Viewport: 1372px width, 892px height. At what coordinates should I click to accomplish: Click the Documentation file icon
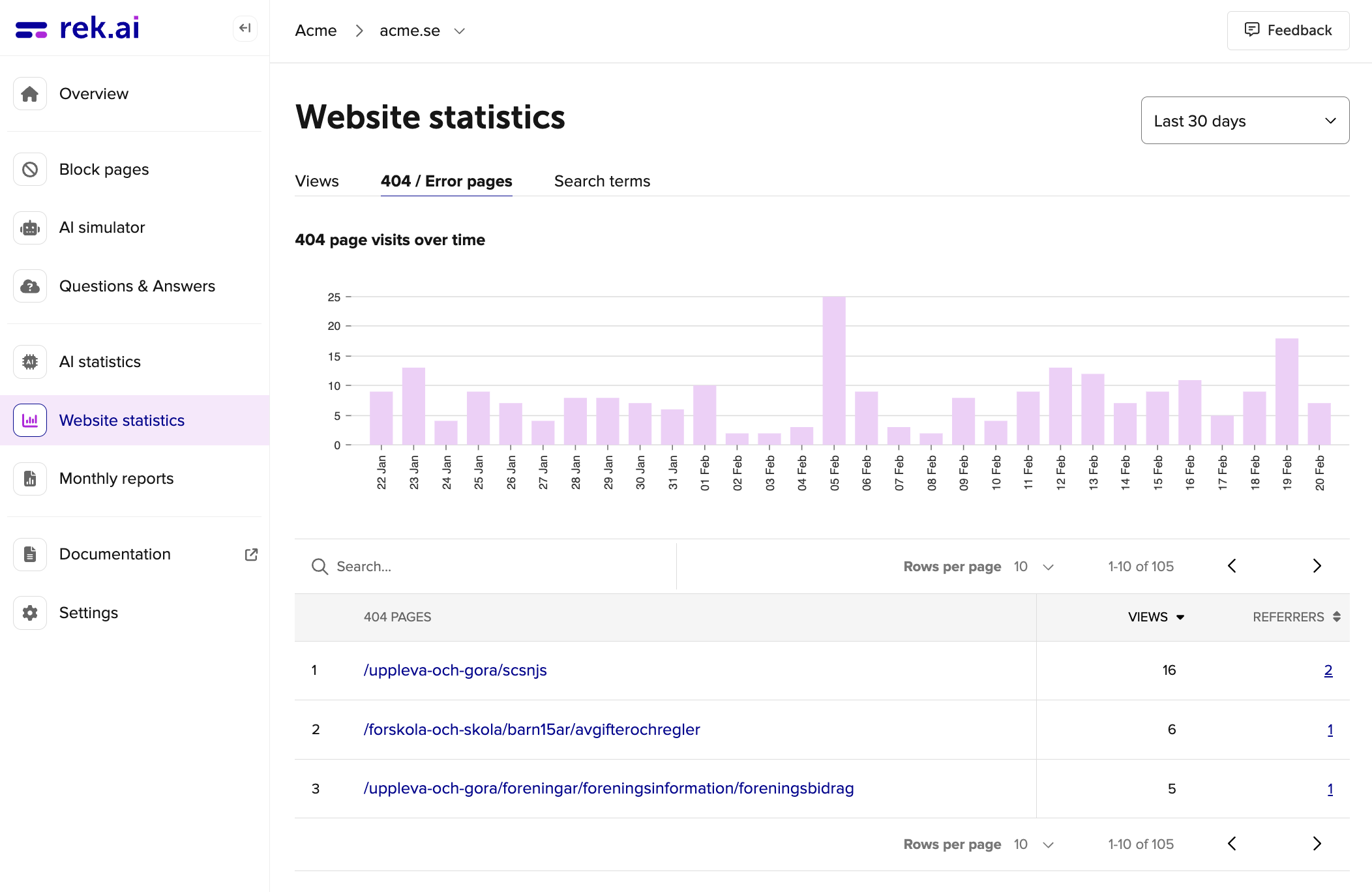tap(30, 554)
